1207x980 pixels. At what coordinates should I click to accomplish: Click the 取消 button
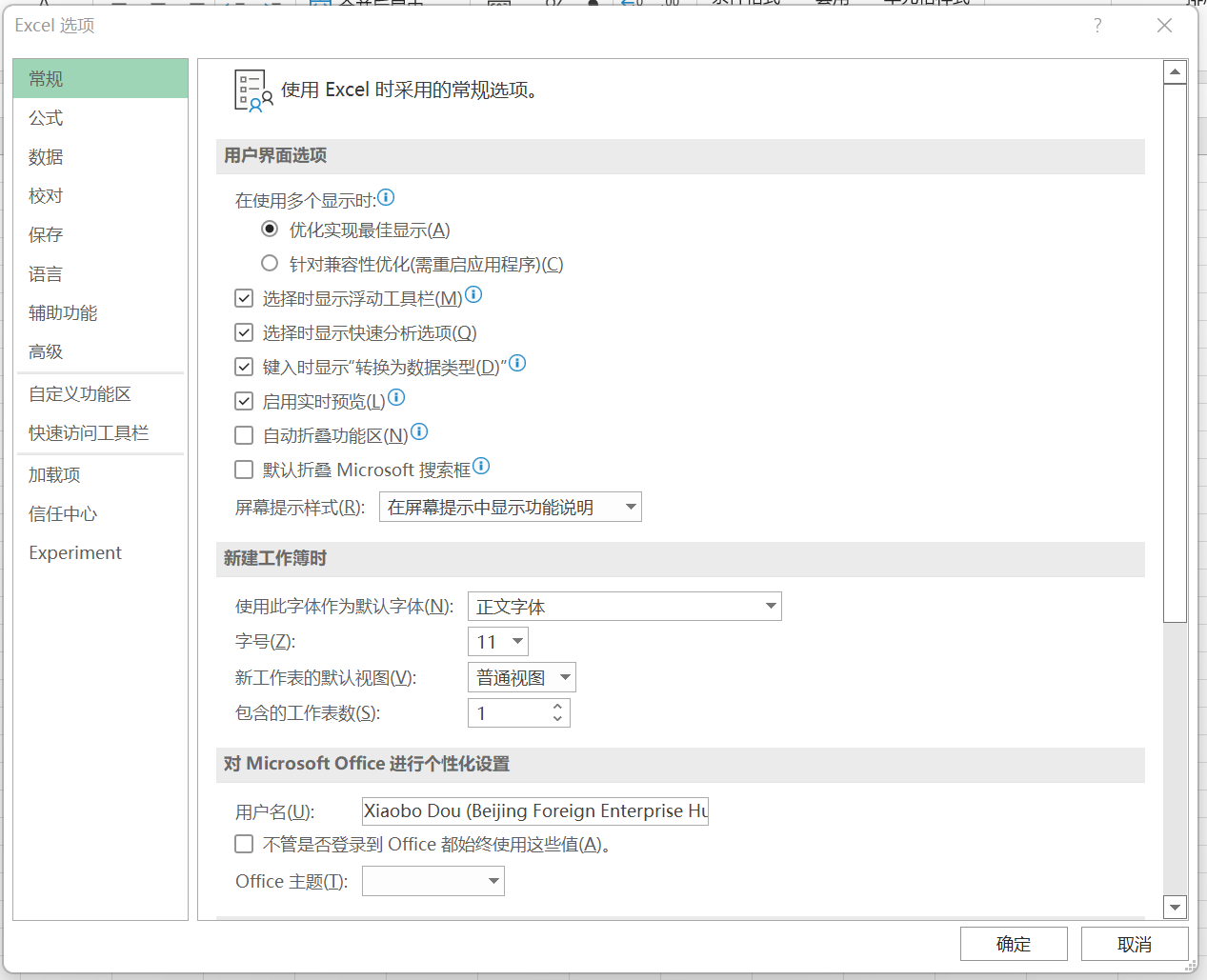(x=1134, y=944)
